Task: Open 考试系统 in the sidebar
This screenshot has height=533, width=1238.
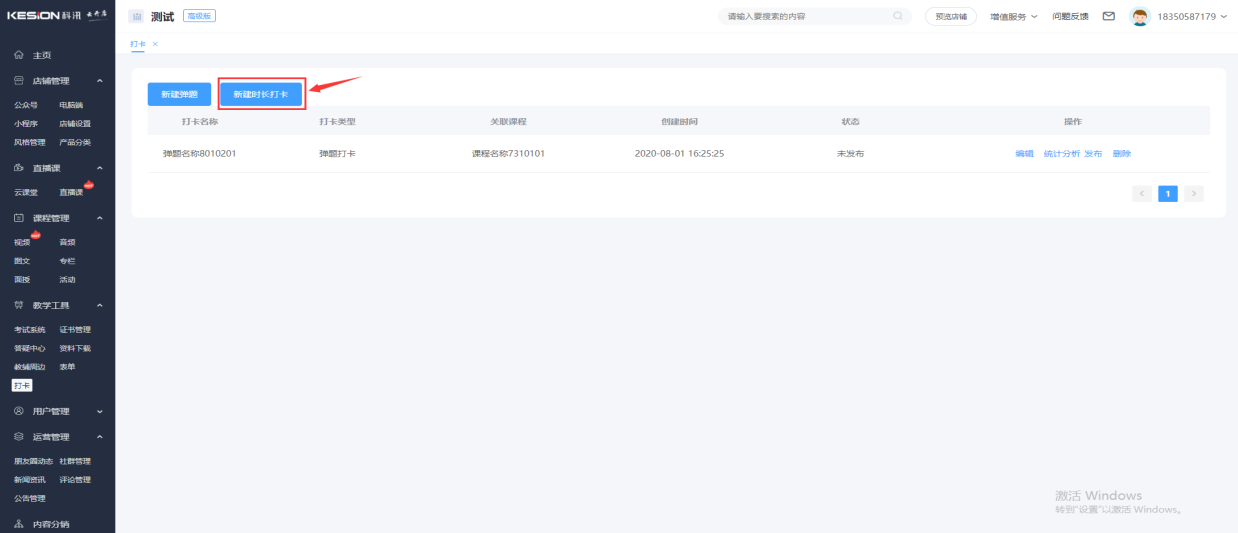Action: tap(30, 329)
